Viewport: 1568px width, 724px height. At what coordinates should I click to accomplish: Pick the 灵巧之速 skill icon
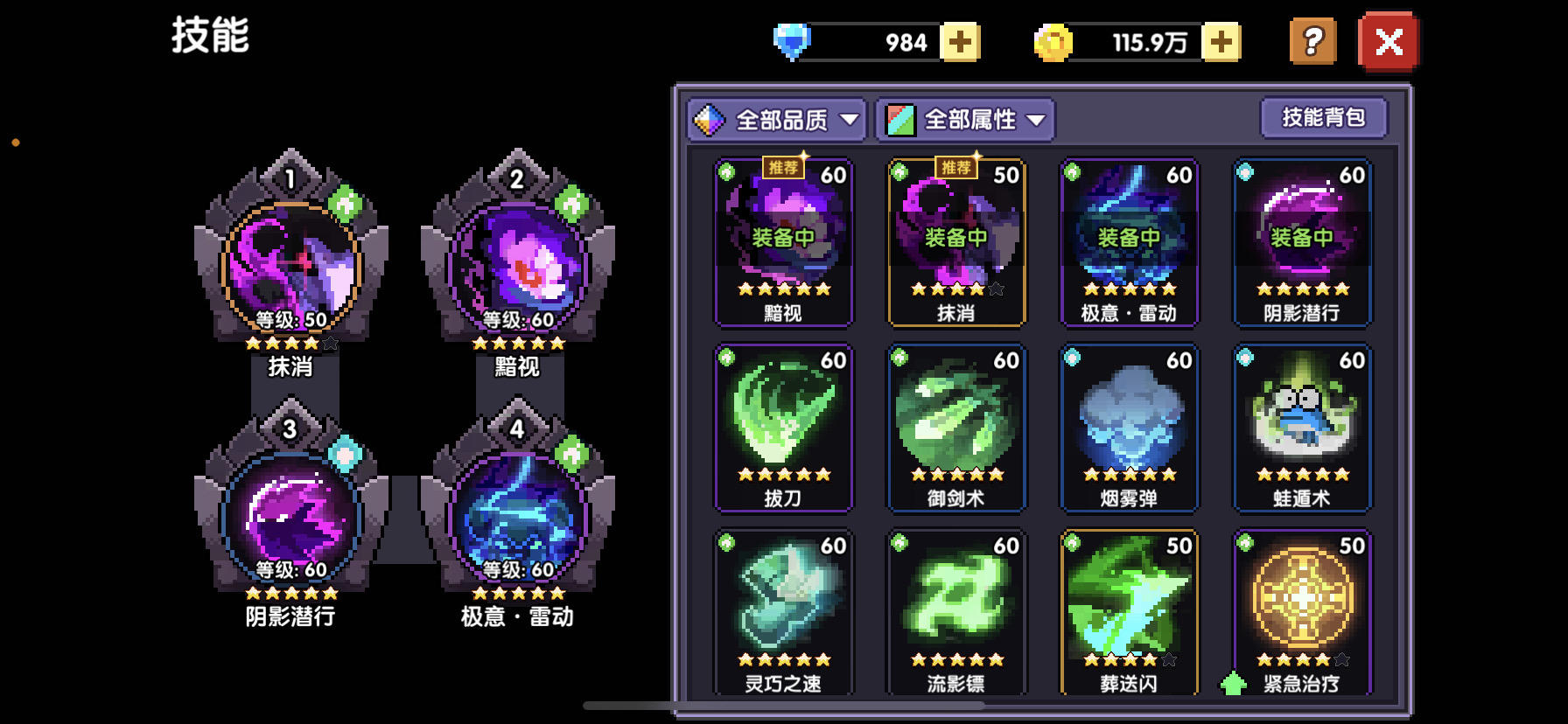pos(783,613)
